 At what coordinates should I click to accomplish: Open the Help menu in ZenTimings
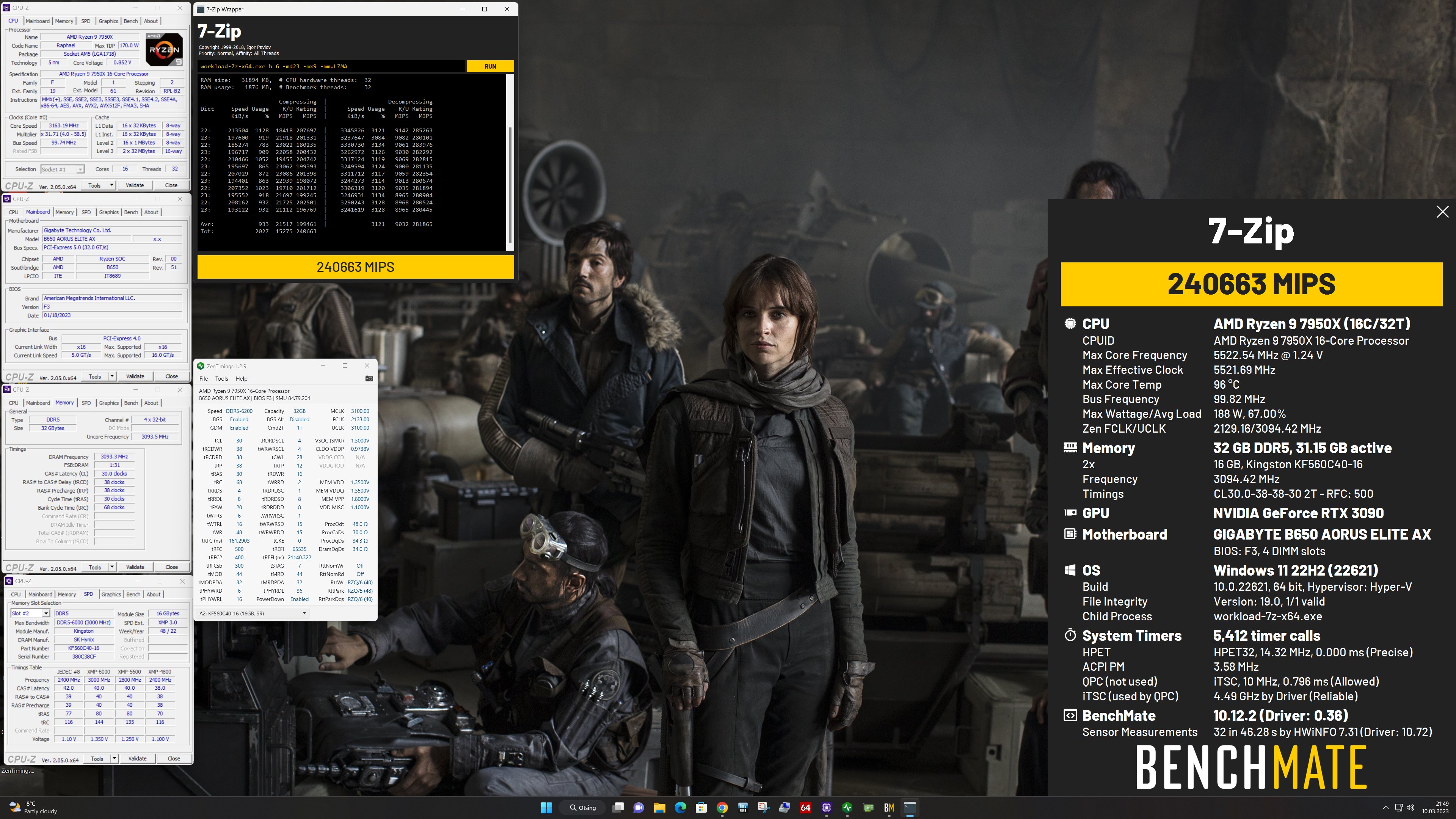[x=242, y=379]
